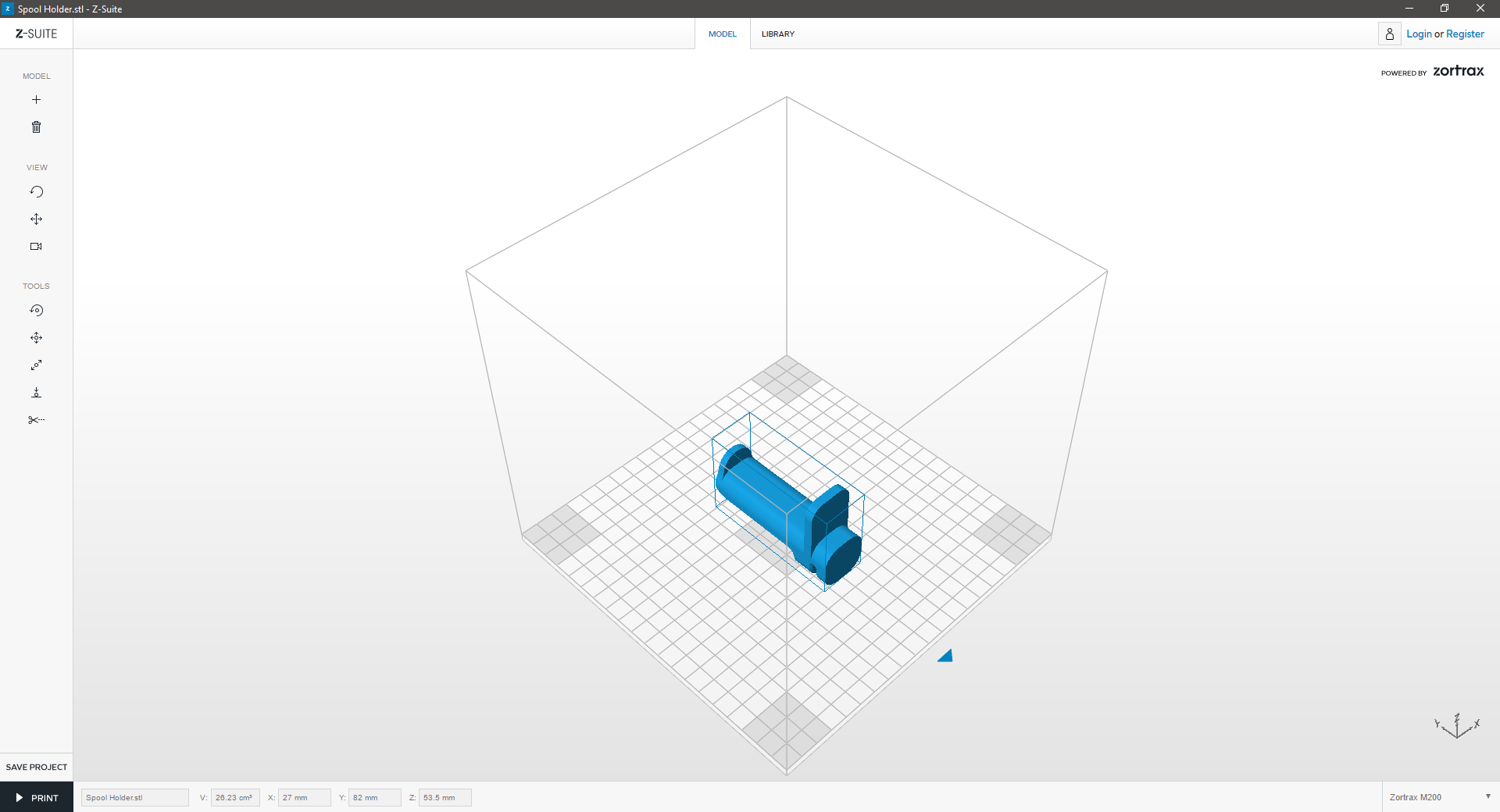Screen dimensions: 1500x812
Task: Switch to the LIBRARY tab
Action: [777, 34]
